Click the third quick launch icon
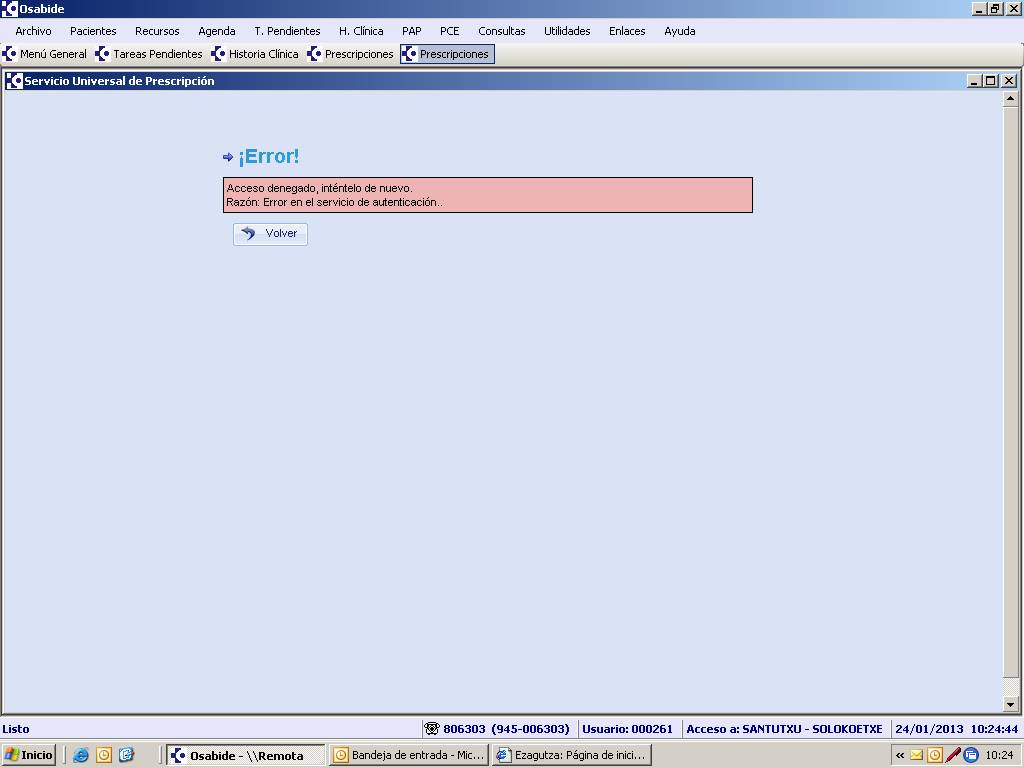The image size is (1024, 768). [x=126, y=755]
